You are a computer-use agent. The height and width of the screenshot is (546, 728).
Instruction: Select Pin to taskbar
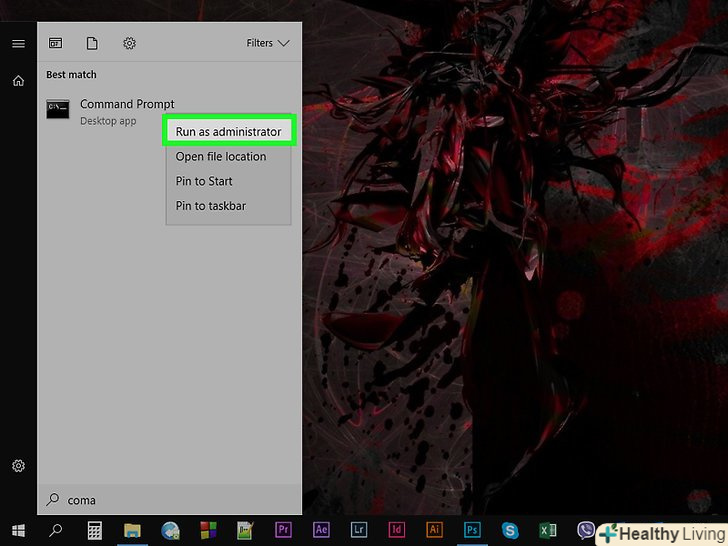click(x=228, y=206)
